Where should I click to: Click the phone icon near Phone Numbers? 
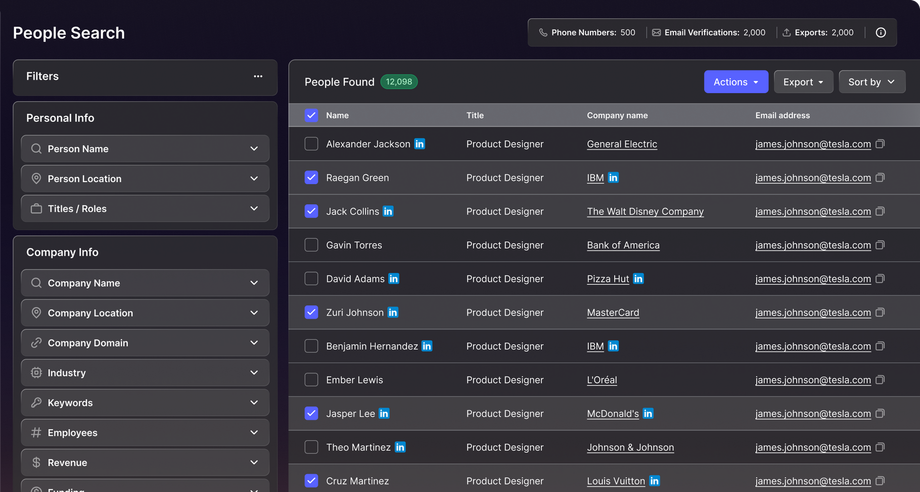543,33
